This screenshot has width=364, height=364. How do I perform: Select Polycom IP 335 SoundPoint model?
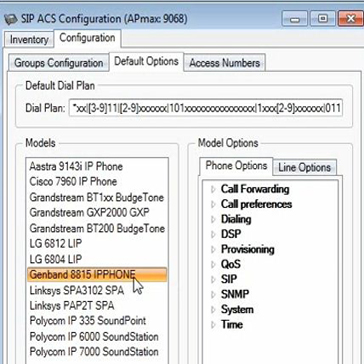(x=97, y=321)
